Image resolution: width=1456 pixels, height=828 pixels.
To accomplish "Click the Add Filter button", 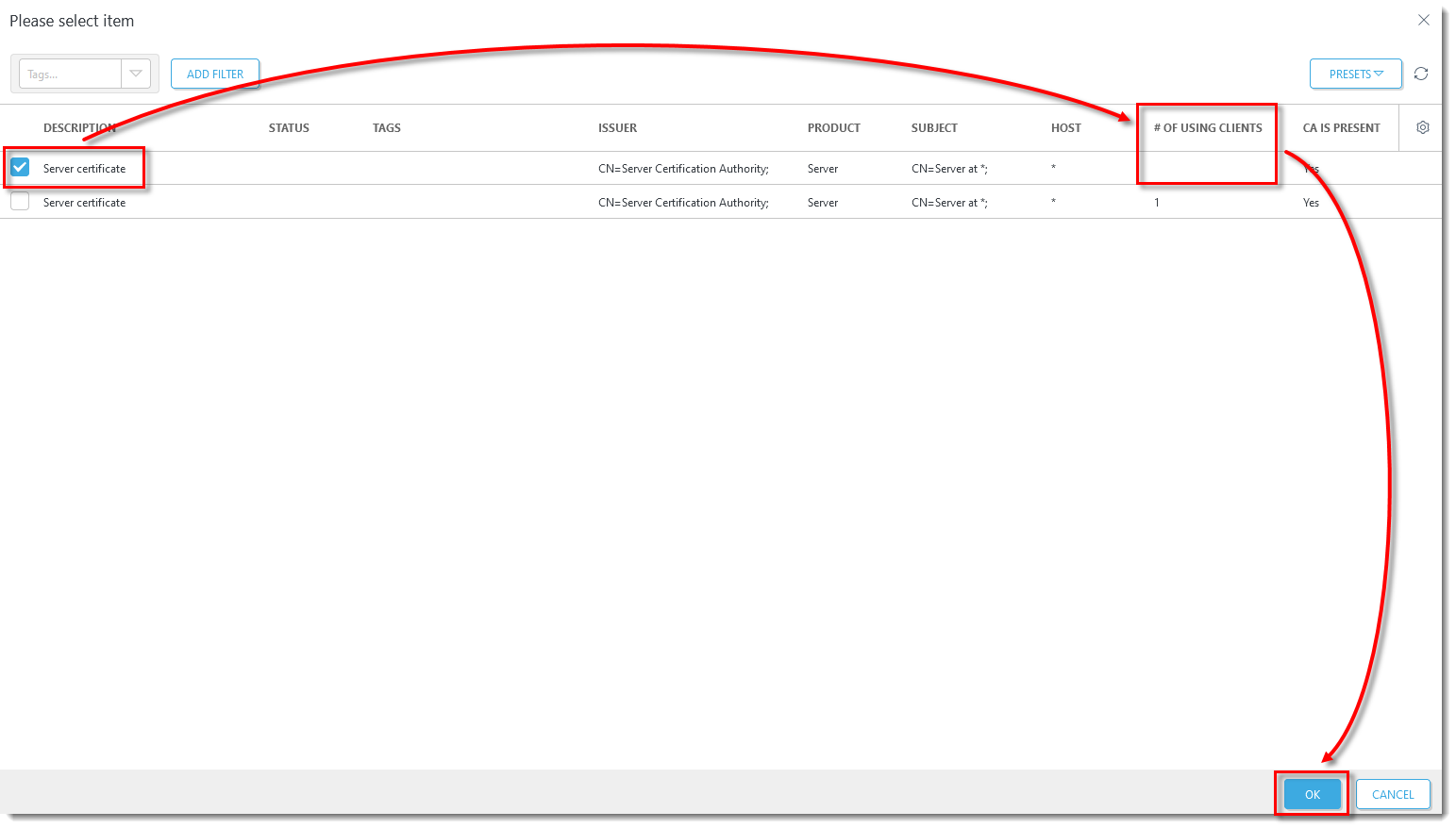I will 215,74.
